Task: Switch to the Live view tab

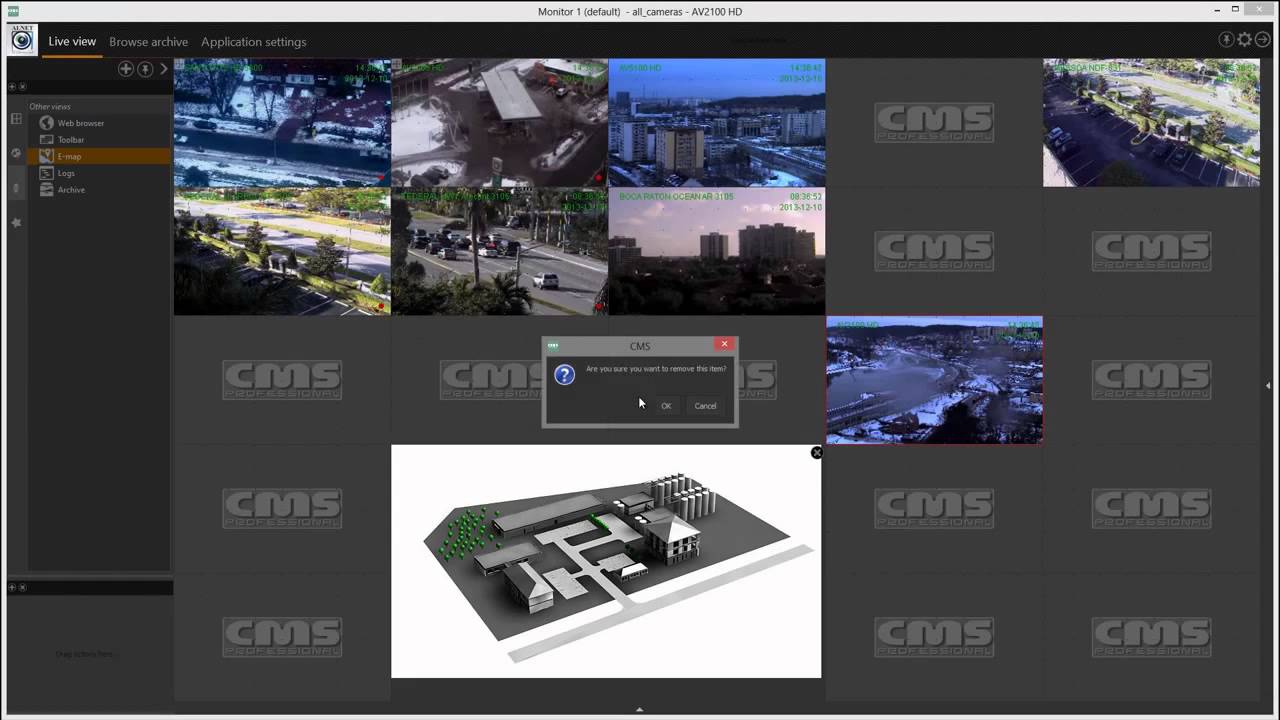Action: click(72, 42)
